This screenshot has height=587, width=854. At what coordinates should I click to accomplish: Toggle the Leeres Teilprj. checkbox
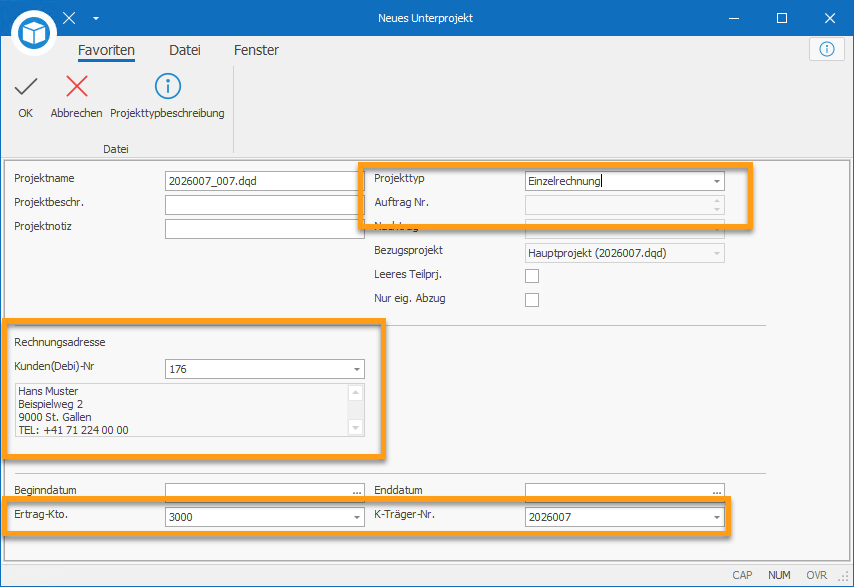[532, 276]
